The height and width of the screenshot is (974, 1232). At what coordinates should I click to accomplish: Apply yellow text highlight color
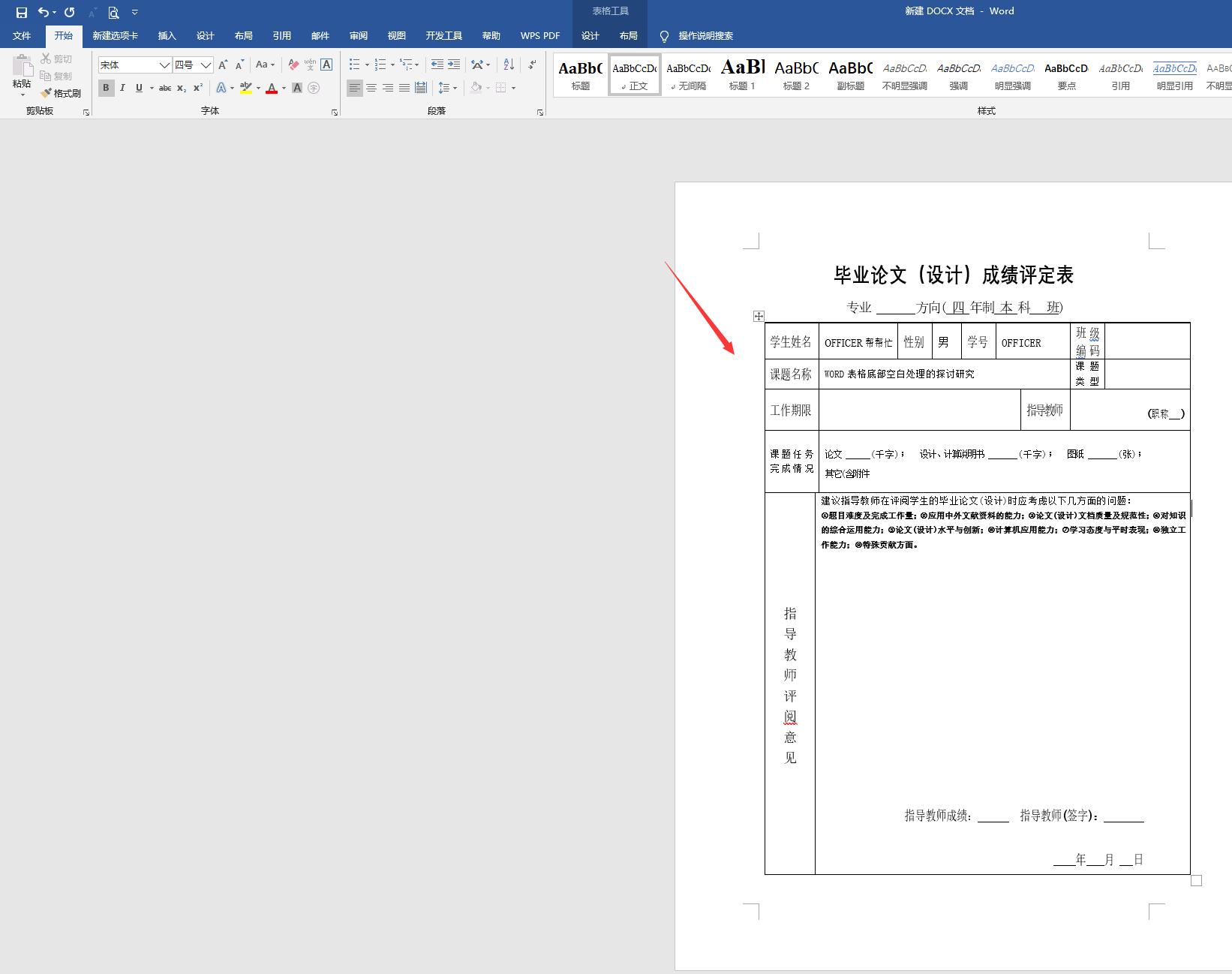pos(245,88)
